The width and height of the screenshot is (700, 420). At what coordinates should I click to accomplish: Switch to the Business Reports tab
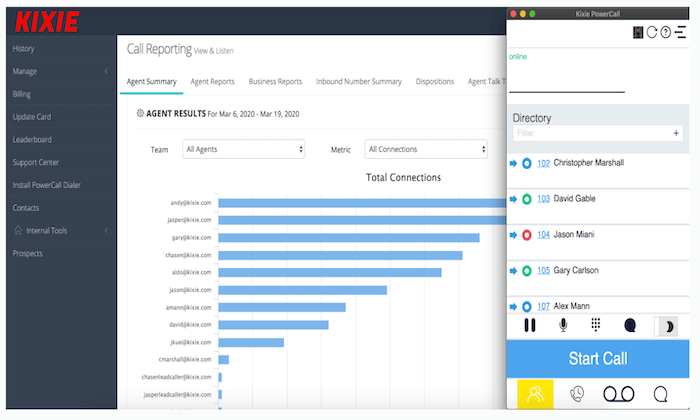[275, 82]
